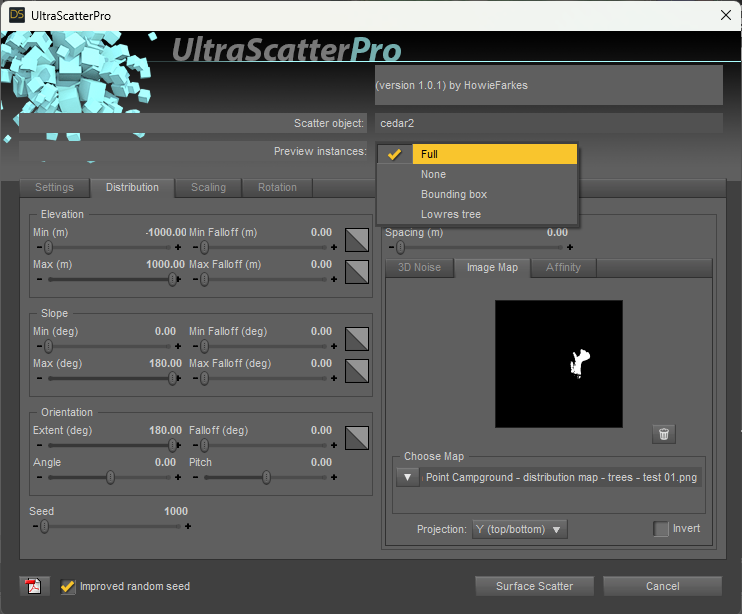Select Bounding box preview option
The height and width of the screenshot is (614, 742).
(x=477, y=194)
